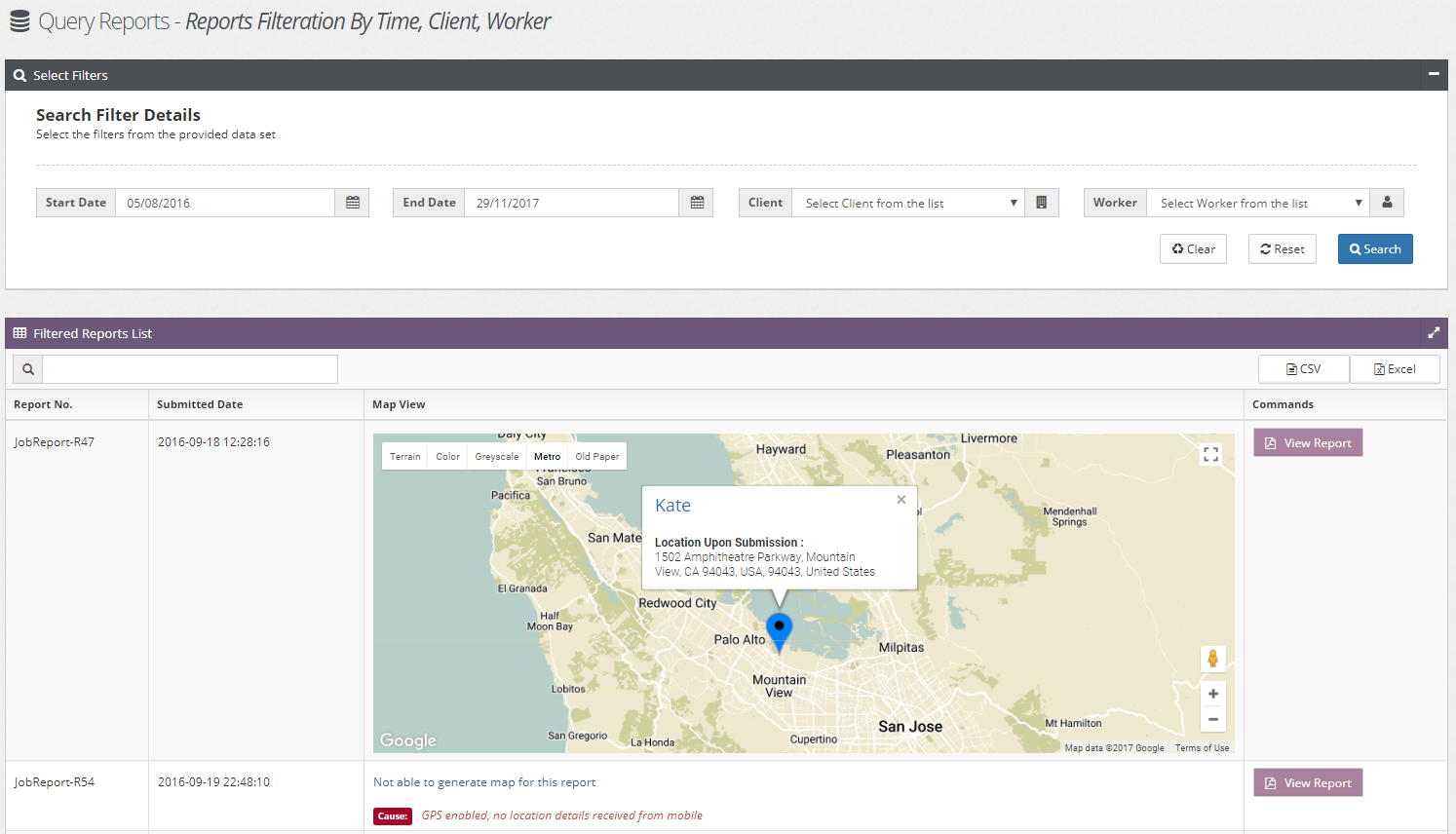This screenshot has width=1456, height=834.
Task: Open the Client select dropdown
Action: (908, 203)
